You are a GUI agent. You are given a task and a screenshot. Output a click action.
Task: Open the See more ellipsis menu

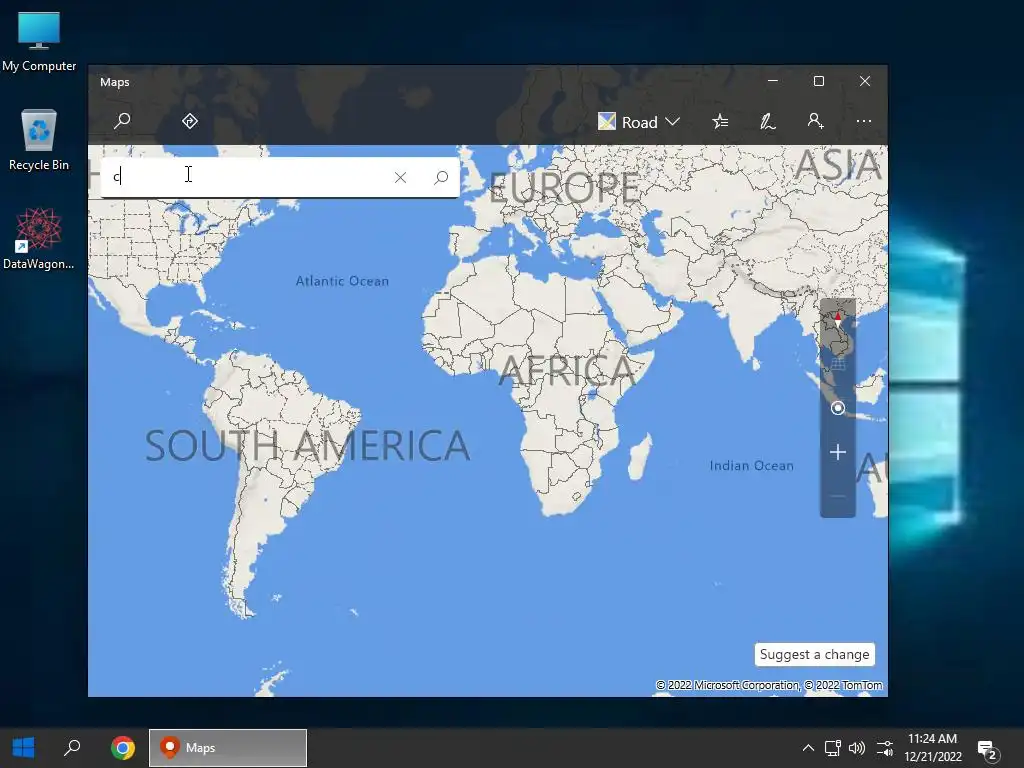click(863, 121)
